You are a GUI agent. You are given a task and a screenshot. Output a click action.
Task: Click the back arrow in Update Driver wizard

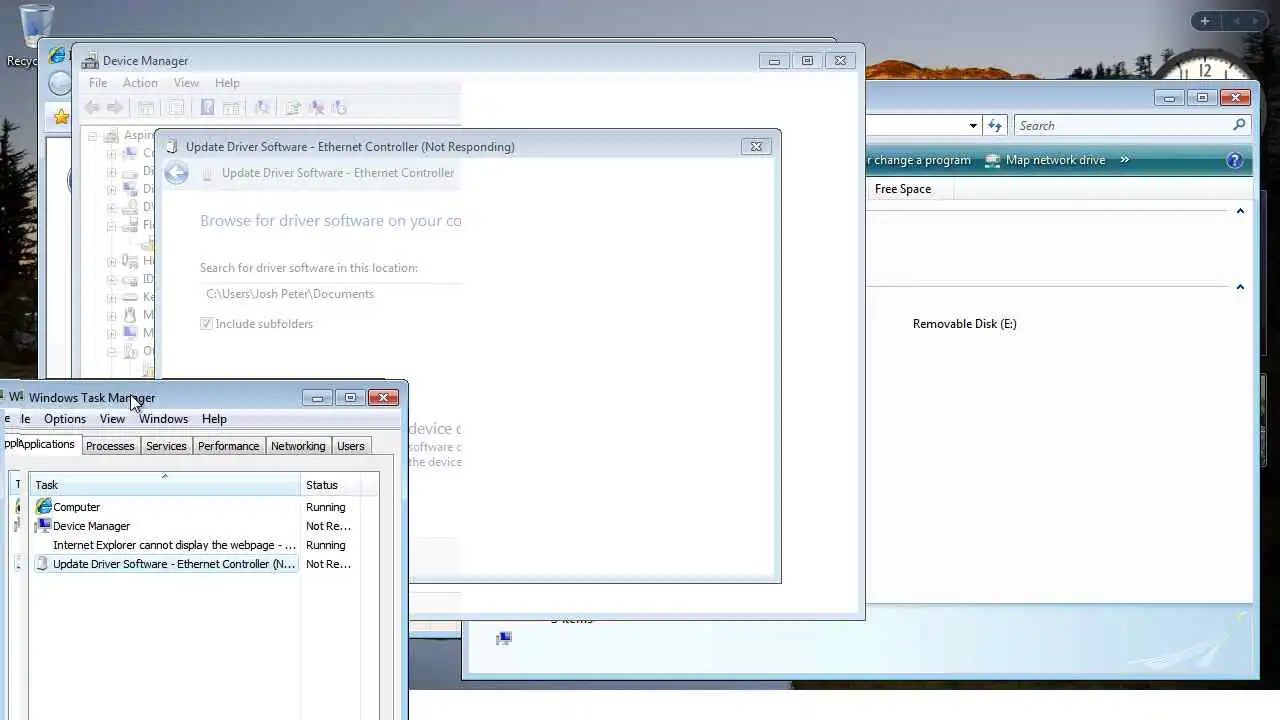(176, 173)
